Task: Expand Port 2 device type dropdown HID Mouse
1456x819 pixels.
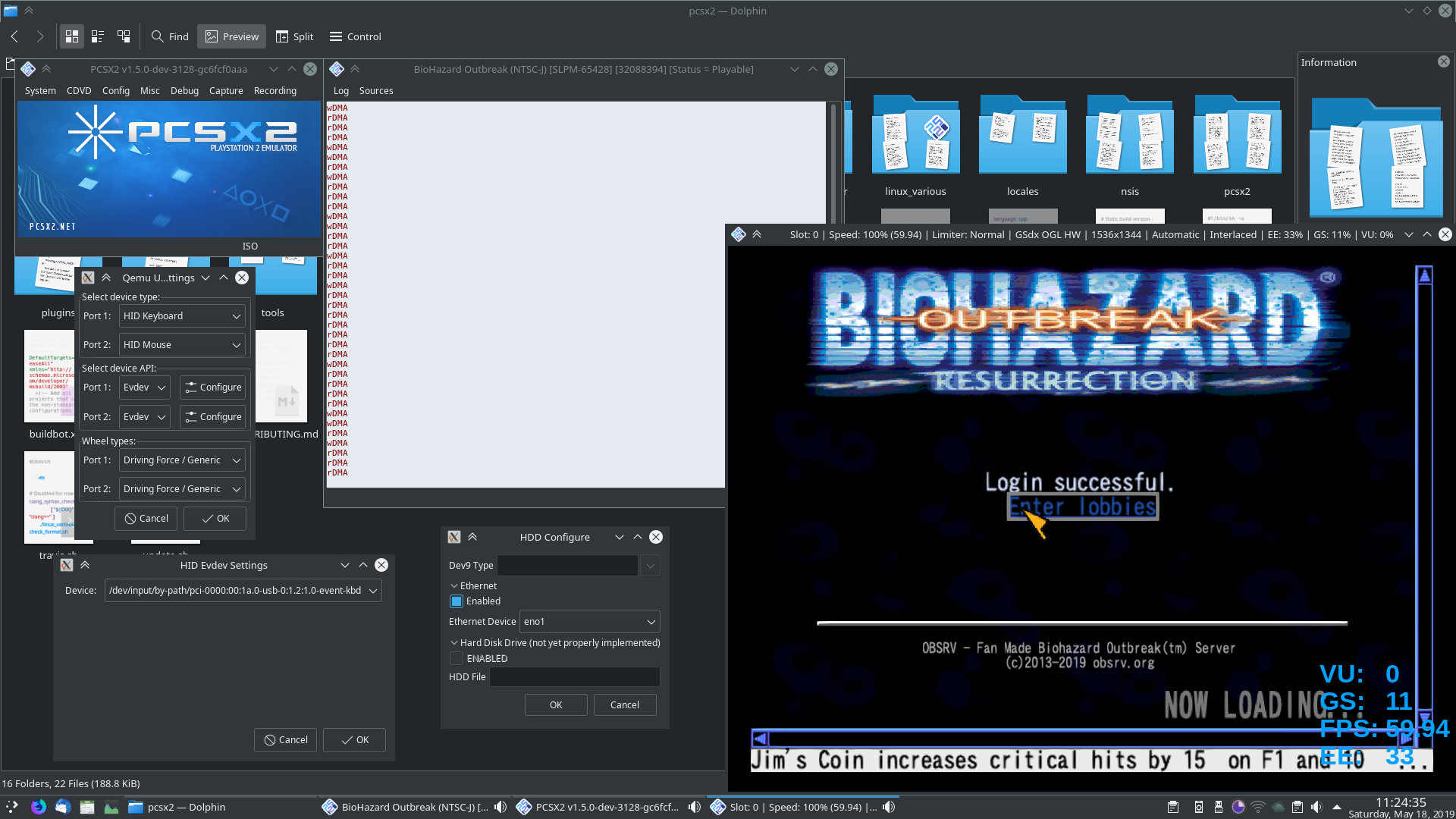Action: coord(182,345)
